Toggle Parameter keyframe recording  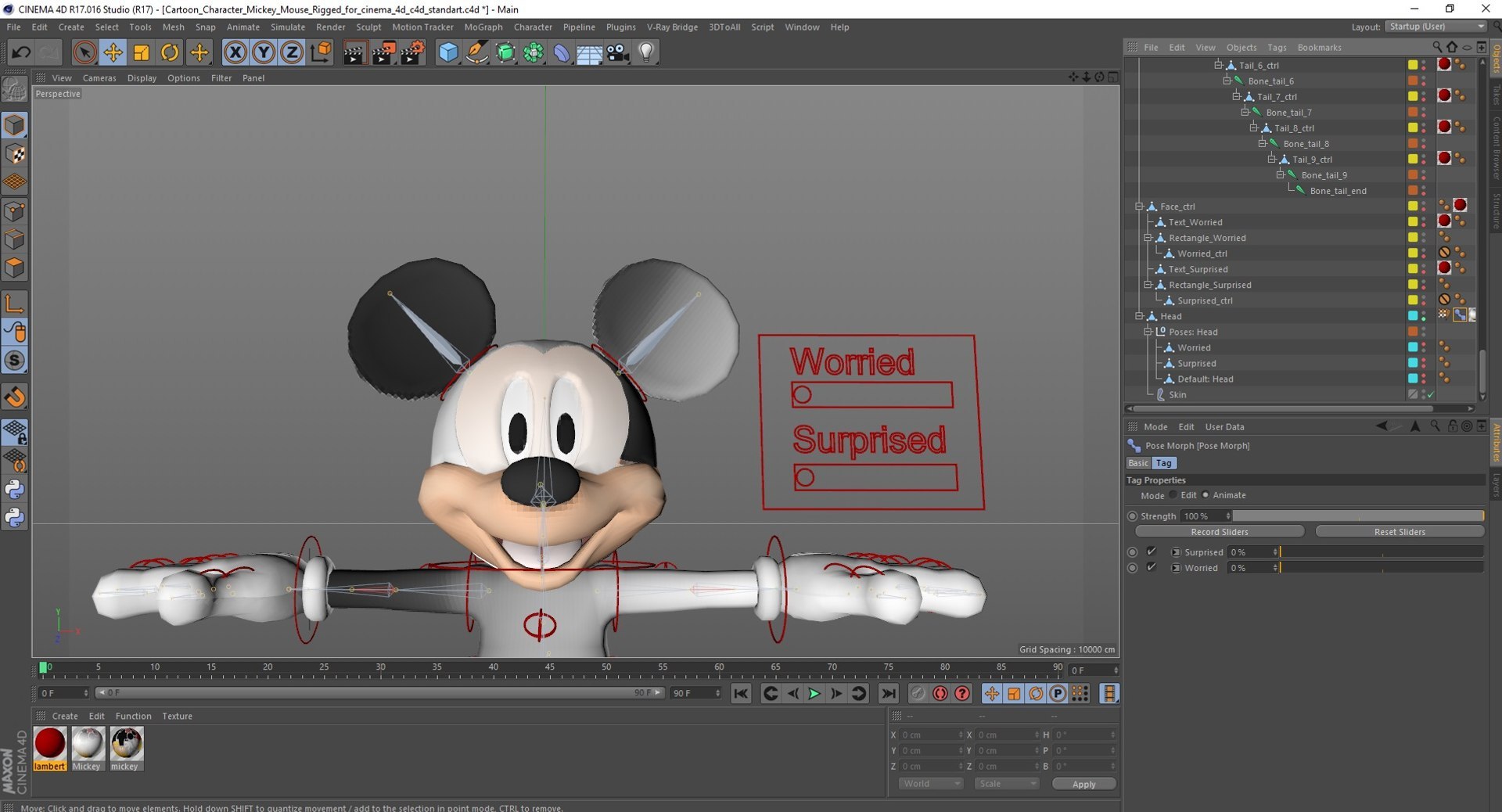[1058, 693]
